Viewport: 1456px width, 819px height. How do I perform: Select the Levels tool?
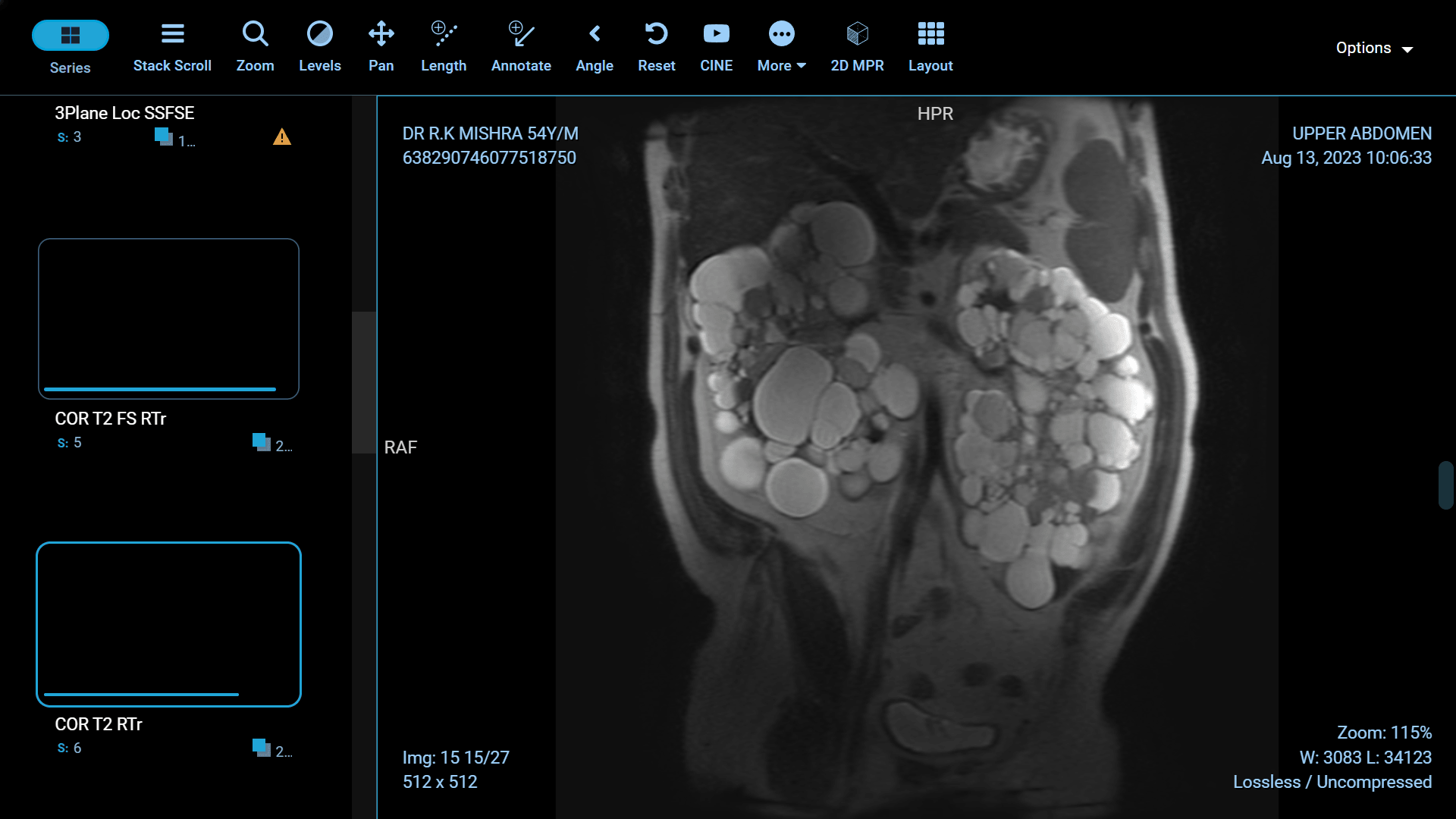[319, 45]
